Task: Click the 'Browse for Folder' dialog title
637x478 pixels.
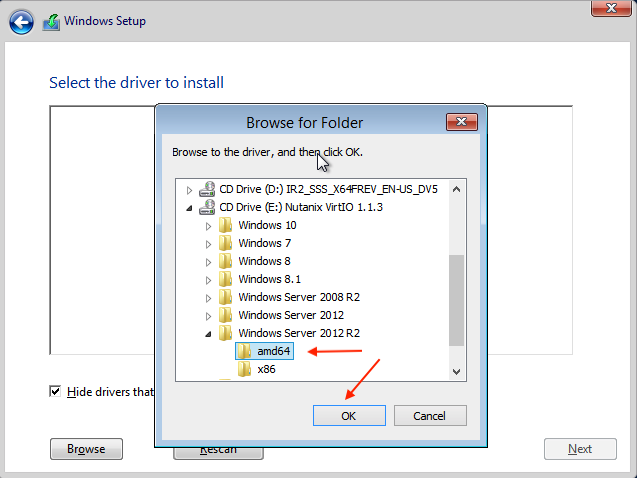Action: 304,123
